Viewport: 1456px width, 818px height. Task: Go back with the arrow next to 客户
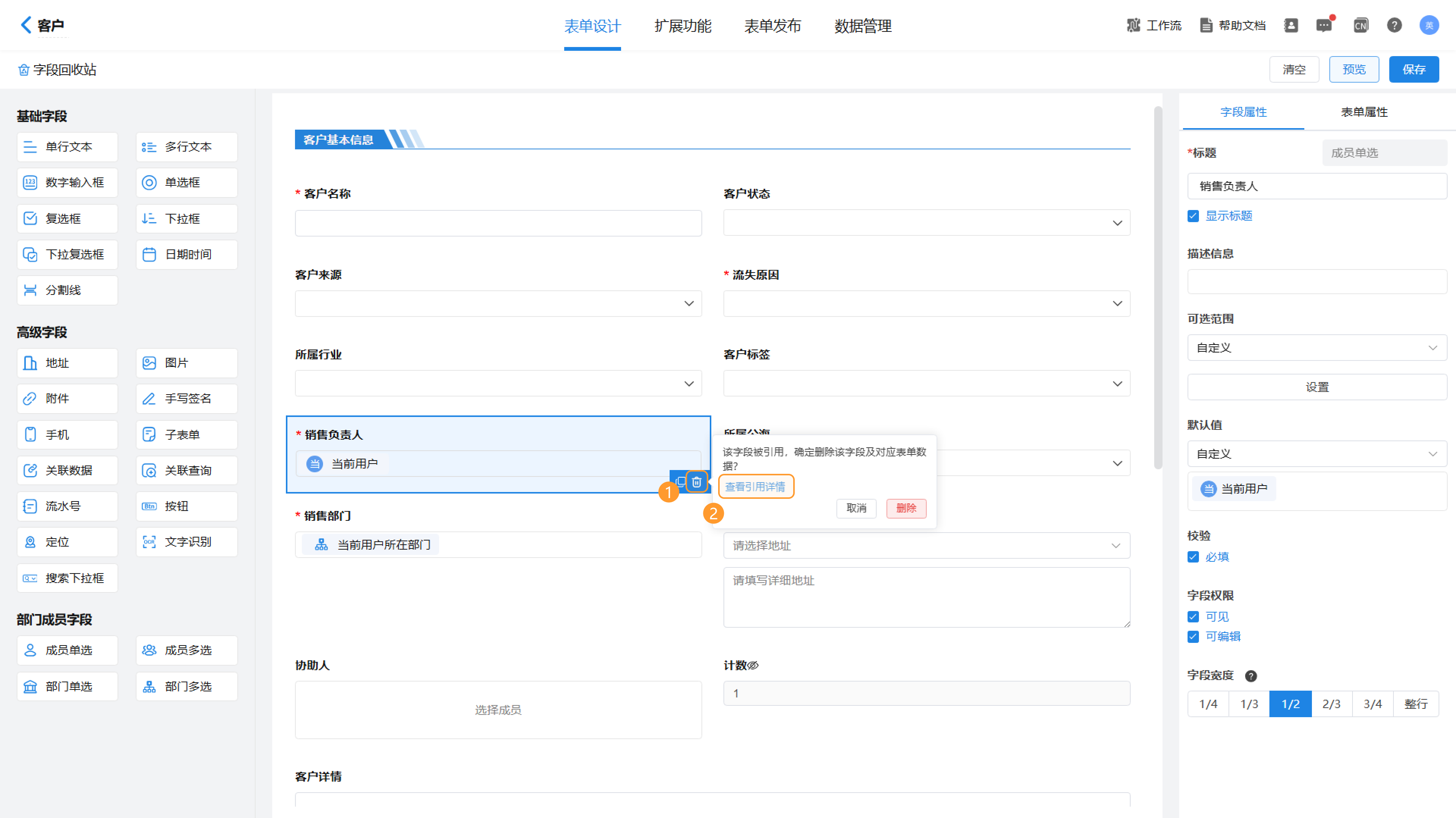(25, 25)
